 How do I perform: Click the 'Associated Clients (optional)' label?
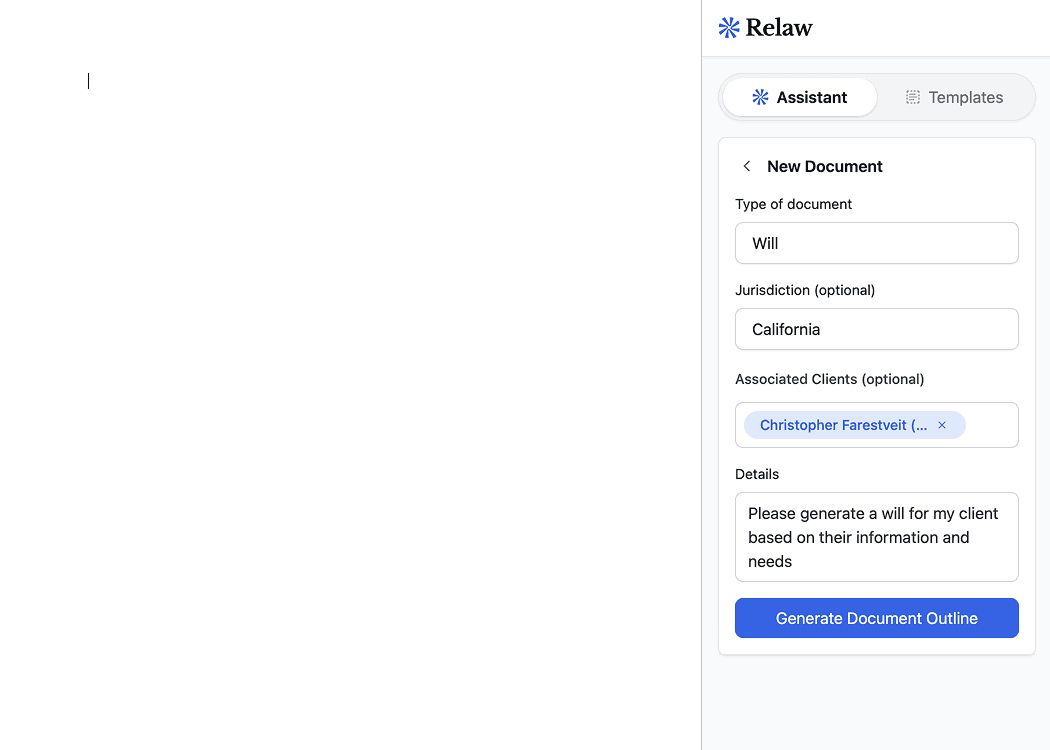point(829,379)
